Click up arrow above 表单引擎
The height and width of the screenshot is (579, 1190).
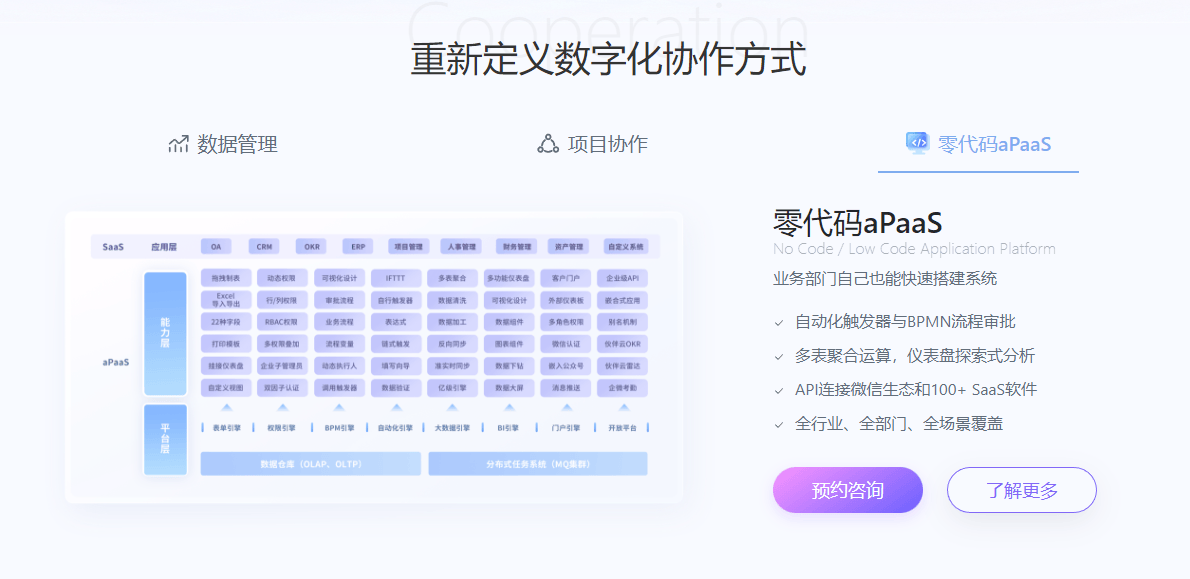tap(227, 408)
